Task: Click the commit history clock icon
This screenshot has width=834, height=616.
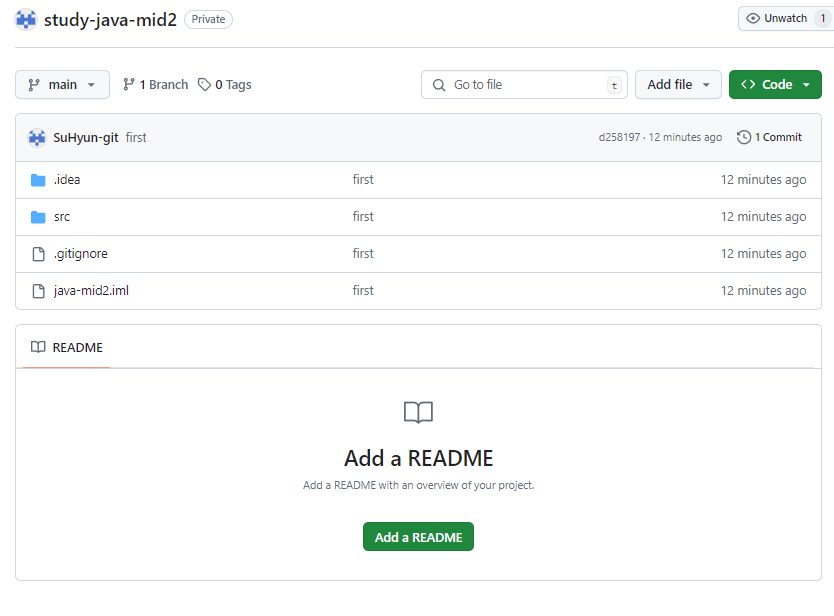Action: [744, 137]
